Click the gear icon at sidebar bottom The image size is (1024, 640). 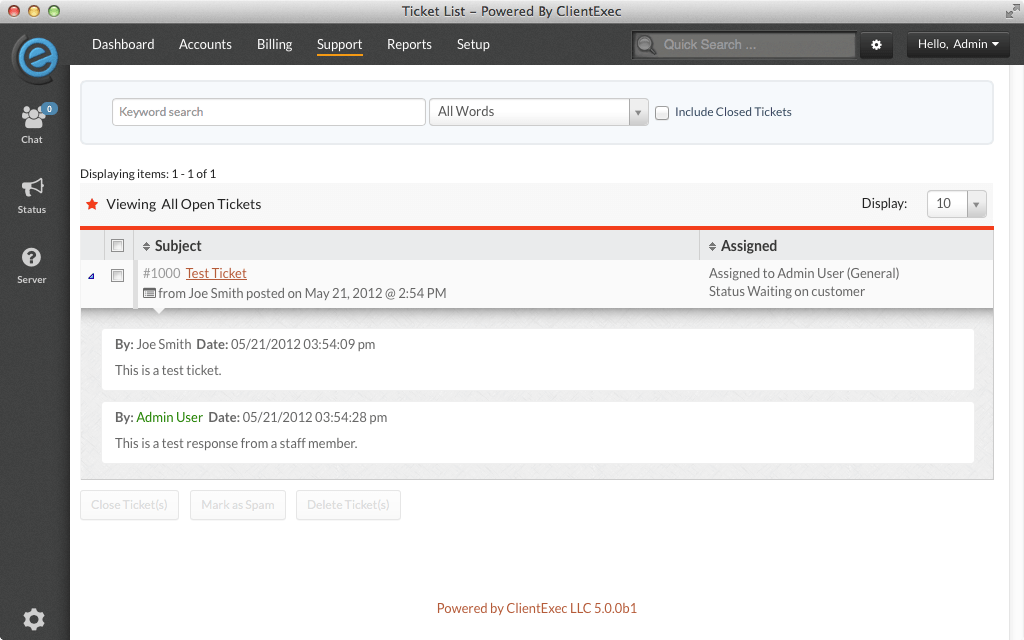(x=33, y=619)
